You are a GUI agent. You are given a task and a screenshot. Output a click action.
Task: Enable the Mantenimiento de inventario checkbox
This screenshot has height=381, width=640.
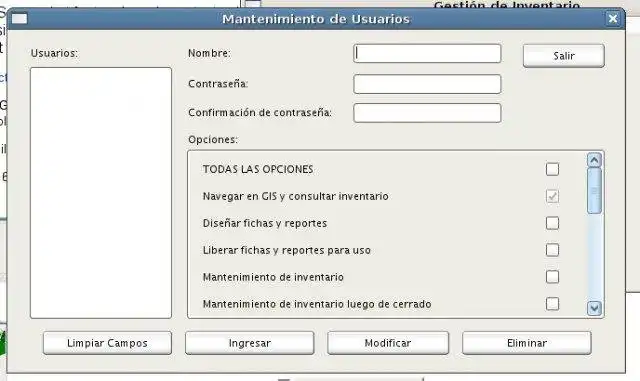point(552,277)
